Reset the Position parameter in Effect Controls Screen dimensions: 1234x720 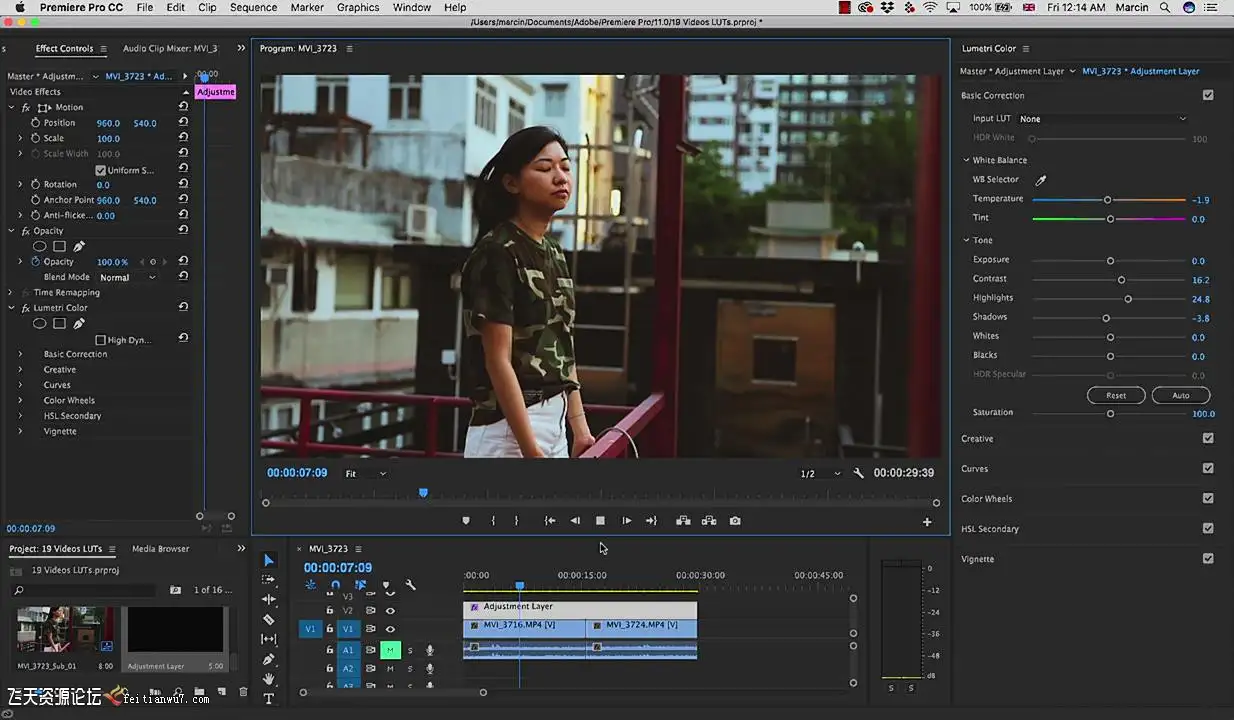[x=183, y=123]
